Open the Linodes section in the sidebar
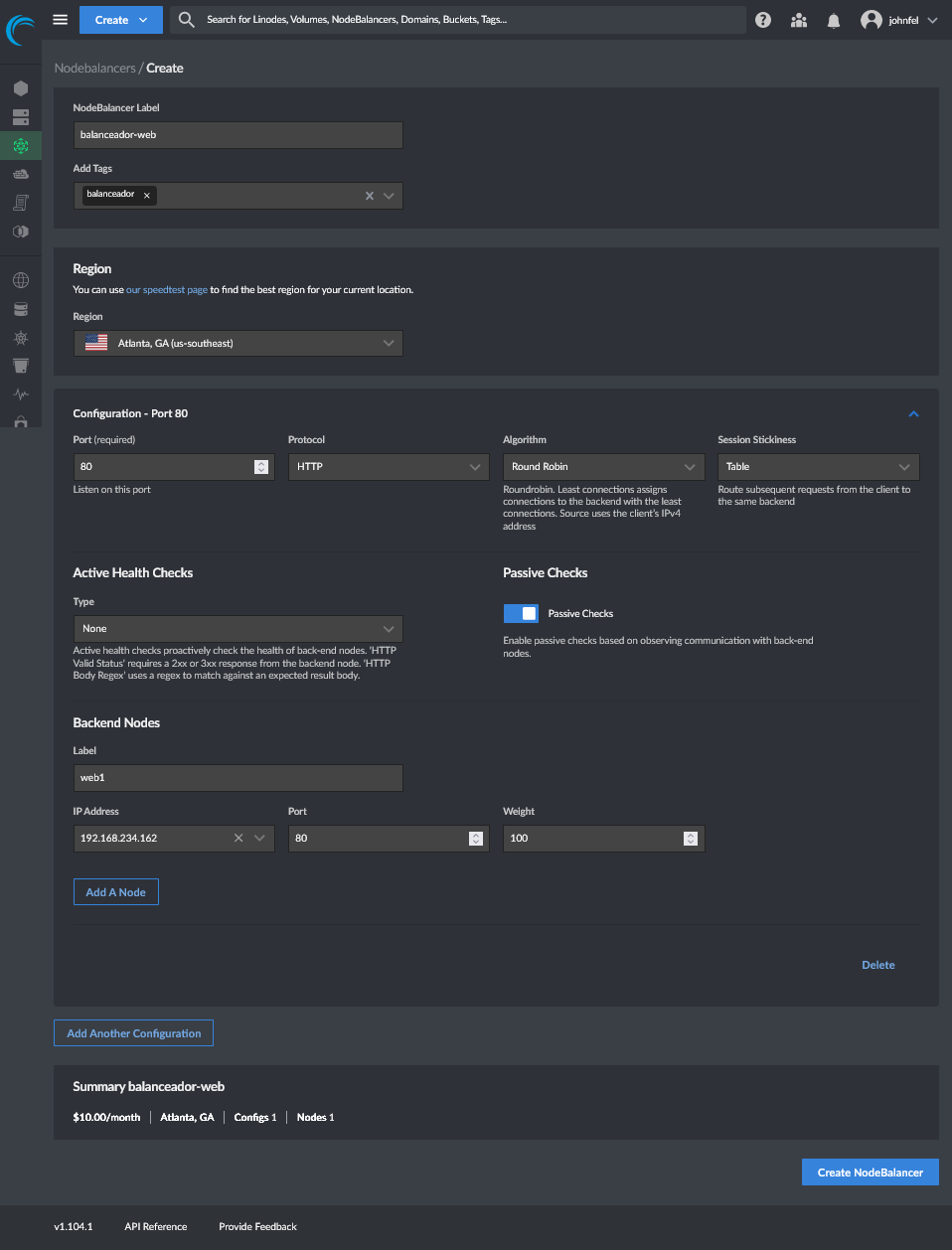 pos(20,87)
